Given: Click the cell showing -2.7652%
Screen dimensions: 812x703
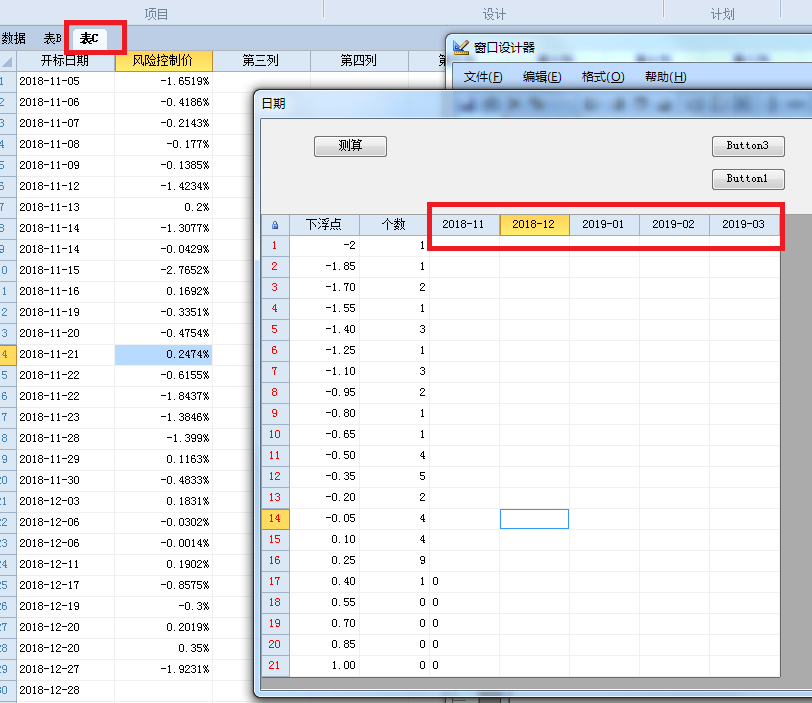Looking at the screenshot, I should [x=164, y=271].
